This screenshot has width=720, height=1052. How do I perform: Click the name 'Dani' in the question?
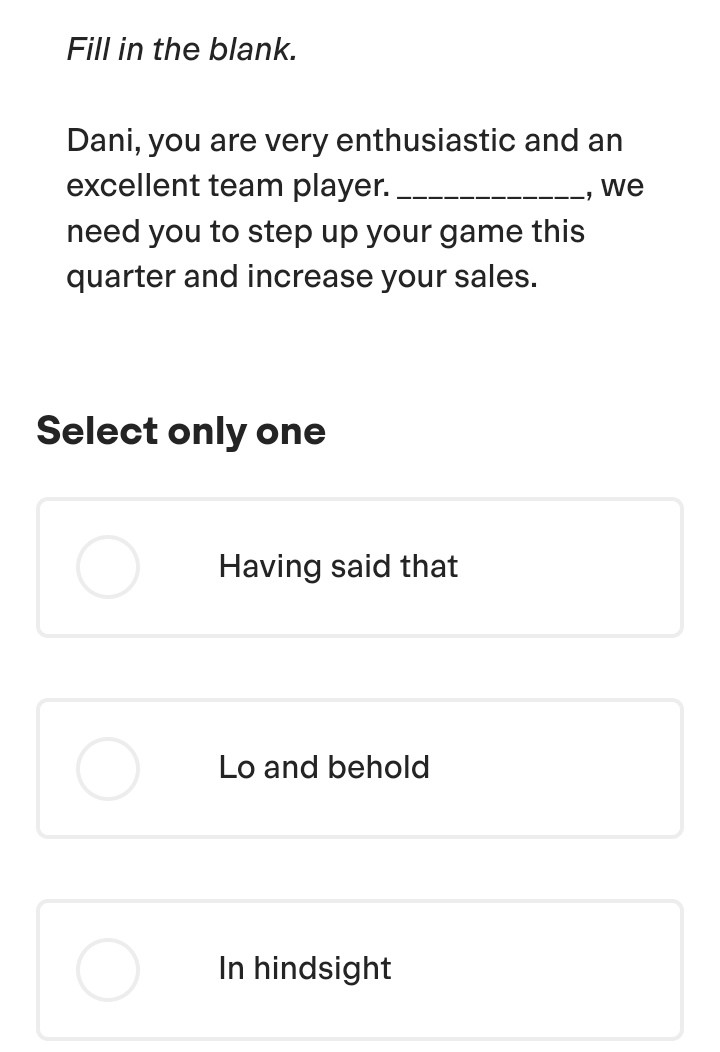pyautogui.click(x=103, y=141)
